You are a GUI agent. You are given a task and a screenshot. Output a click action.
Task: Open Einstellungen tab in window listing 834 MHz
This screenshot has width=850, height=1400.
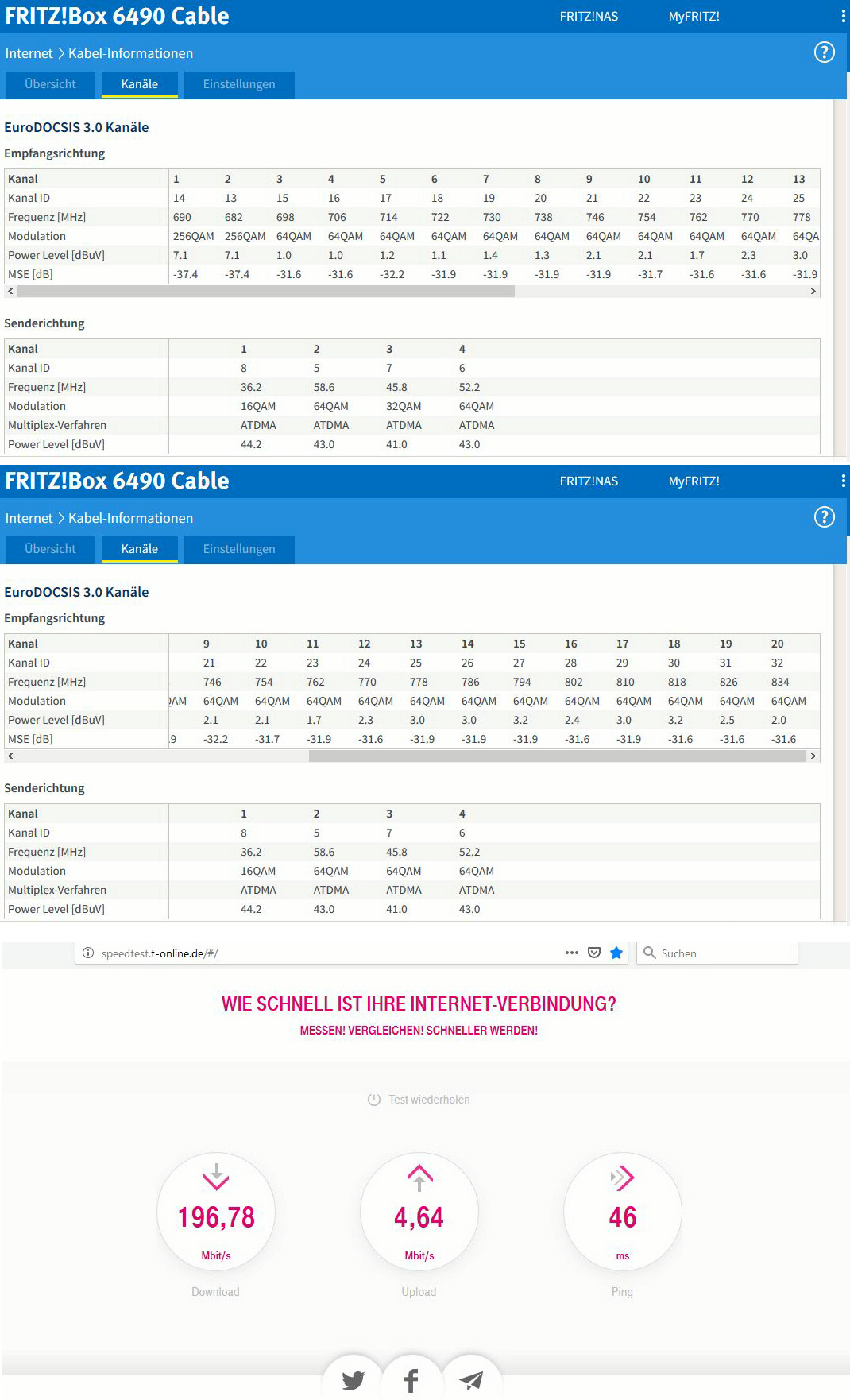239,549
